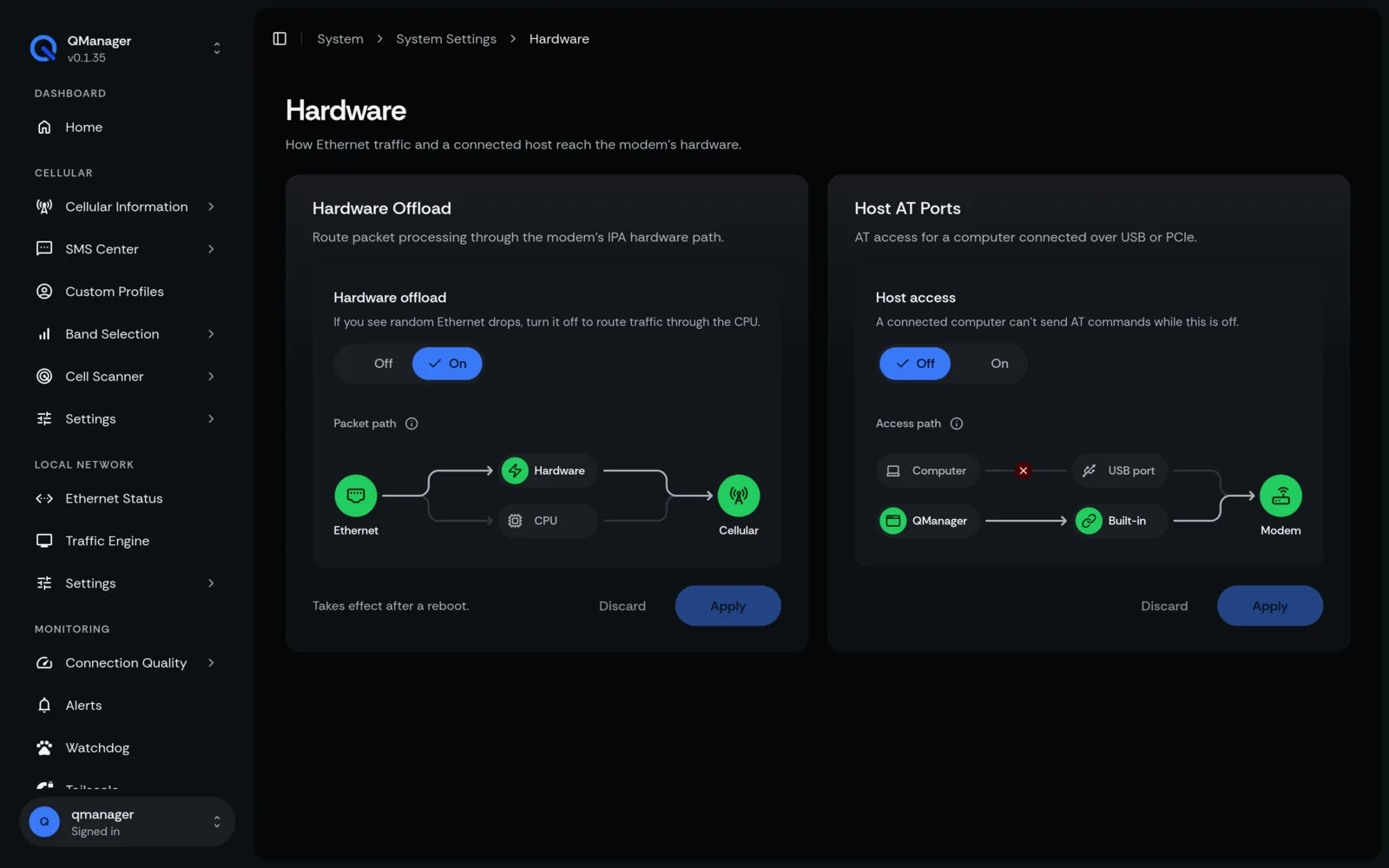The width and height of the screenshot is (1389, 868).
Task: Click the green Ethernet node icon
Action: point(356,496)
